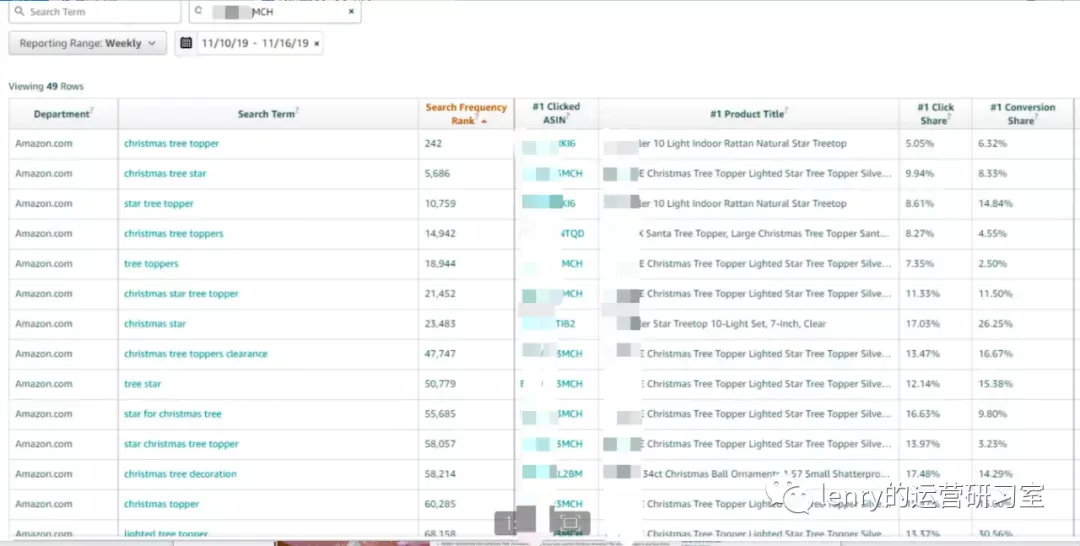Select rank value 58,214

[440, 474]
